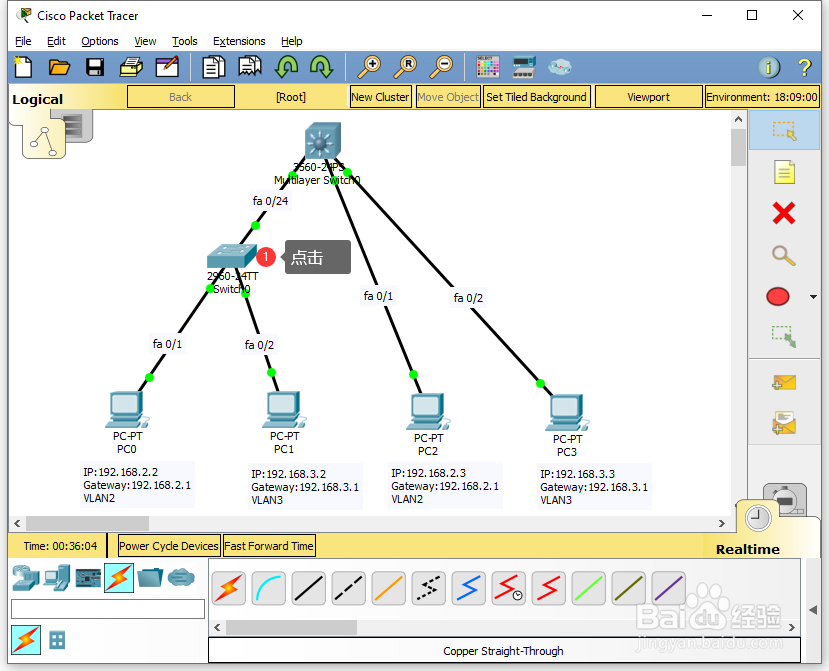The width and height of the screenshot is (829, 671).
Task: Choose the red X Delete tool
Action: pyautogui.click(x=784, y=214)
